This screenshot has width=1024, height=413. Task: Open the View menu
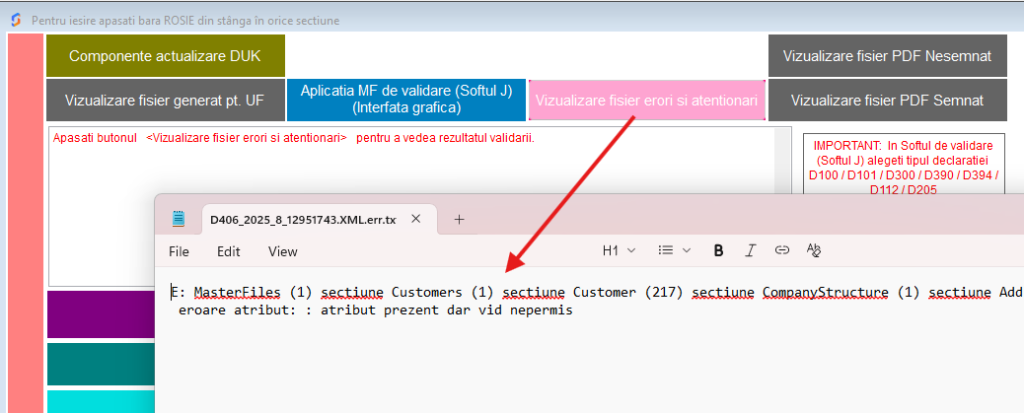pos(282,252)
